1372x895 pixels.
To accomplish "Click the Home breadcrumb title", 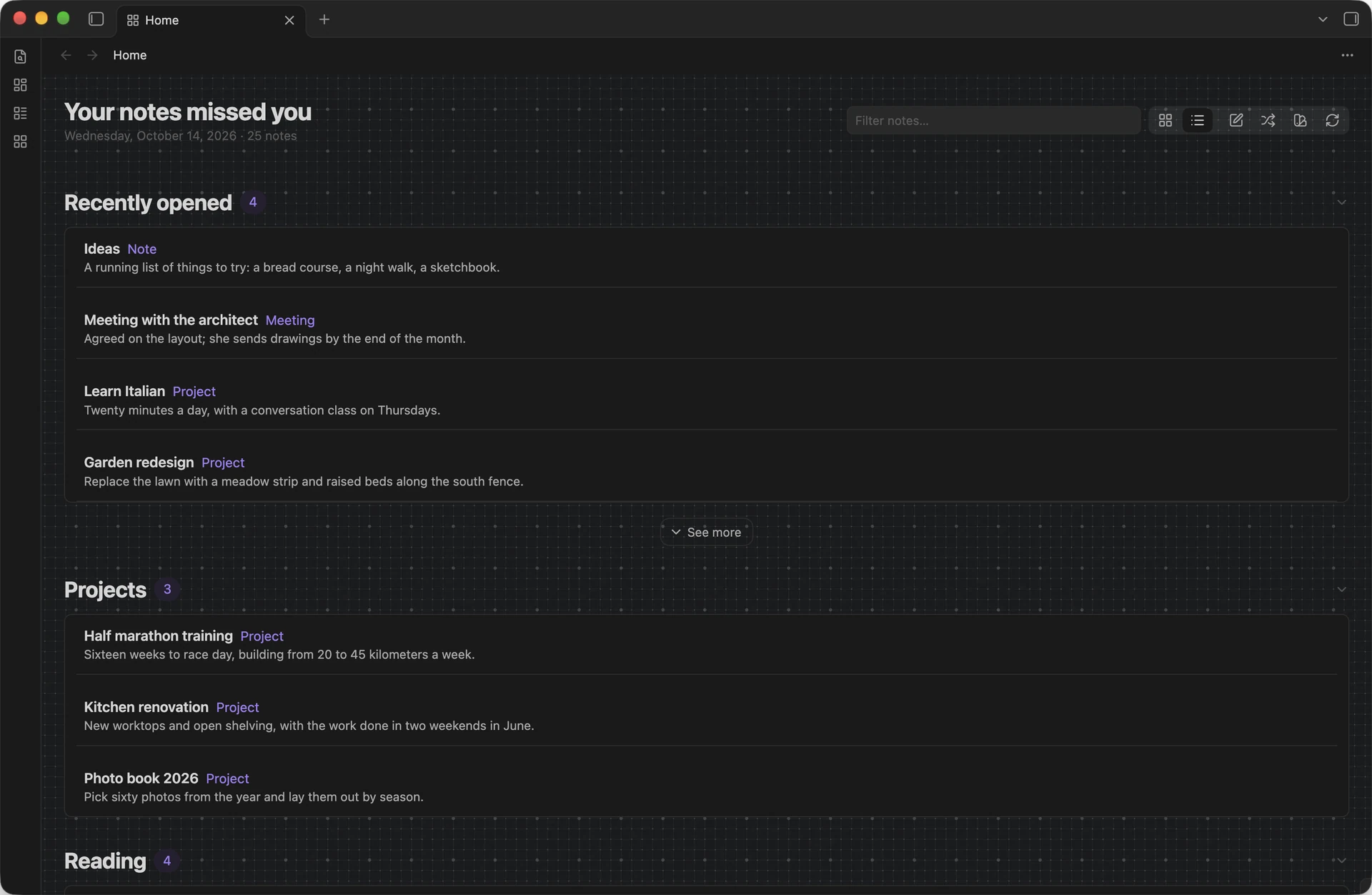I will click(130, 55).
